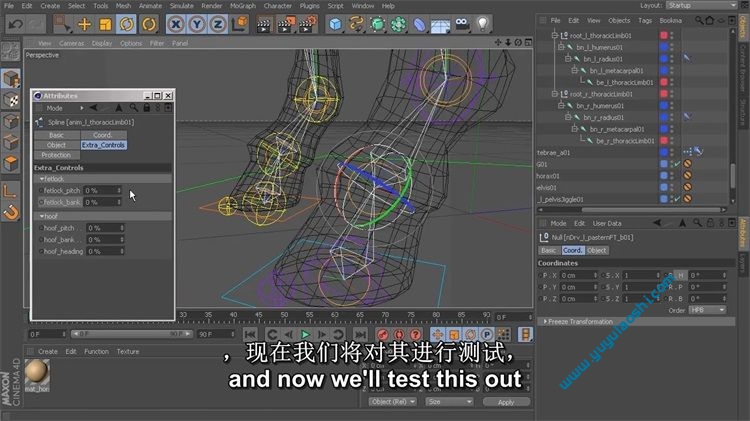Image resolution: width=750 pixels, height=421 pixels.
Task: Toggle the Y axis lock
Action: (x=196, y=23)
